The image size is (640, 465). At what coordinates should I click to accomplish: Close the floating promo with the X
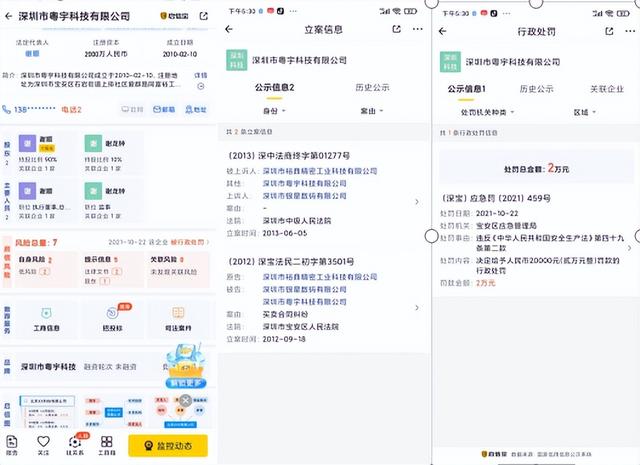click(x=186, y=400)
